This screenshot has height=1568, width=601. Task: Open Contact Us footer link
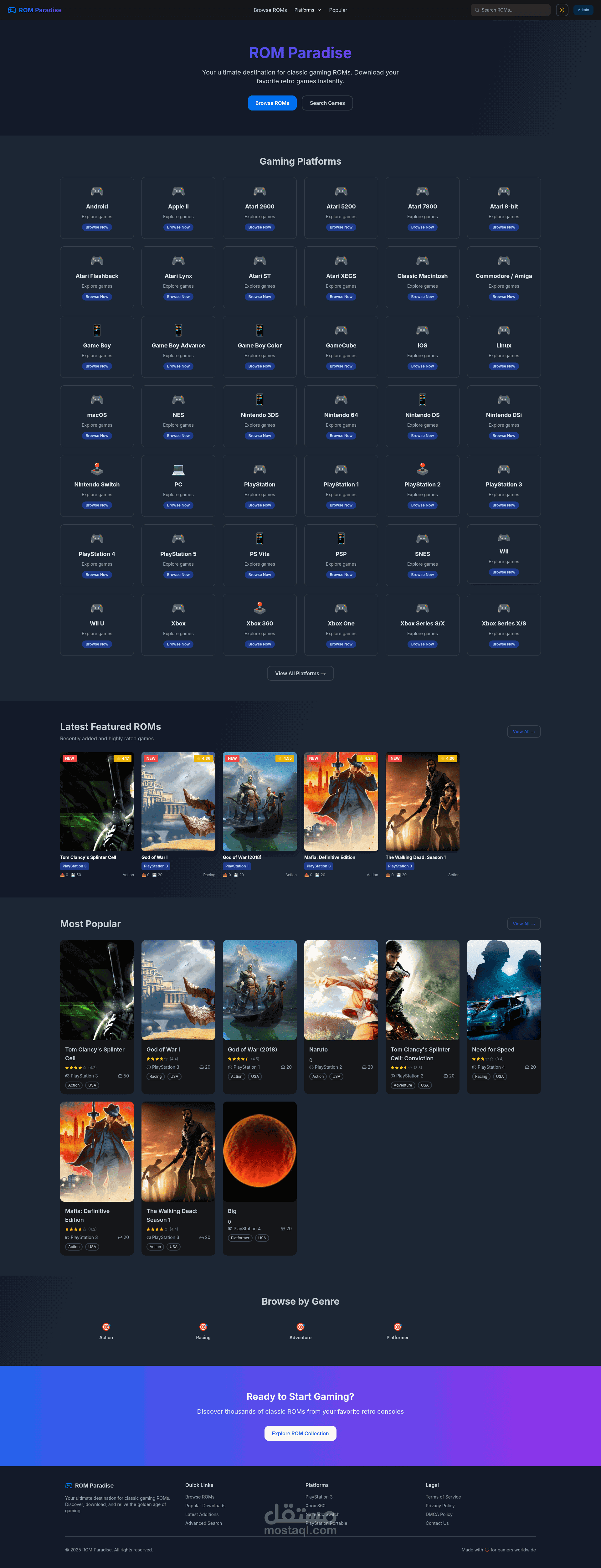pyautogui.click(x=437, y=1524)
